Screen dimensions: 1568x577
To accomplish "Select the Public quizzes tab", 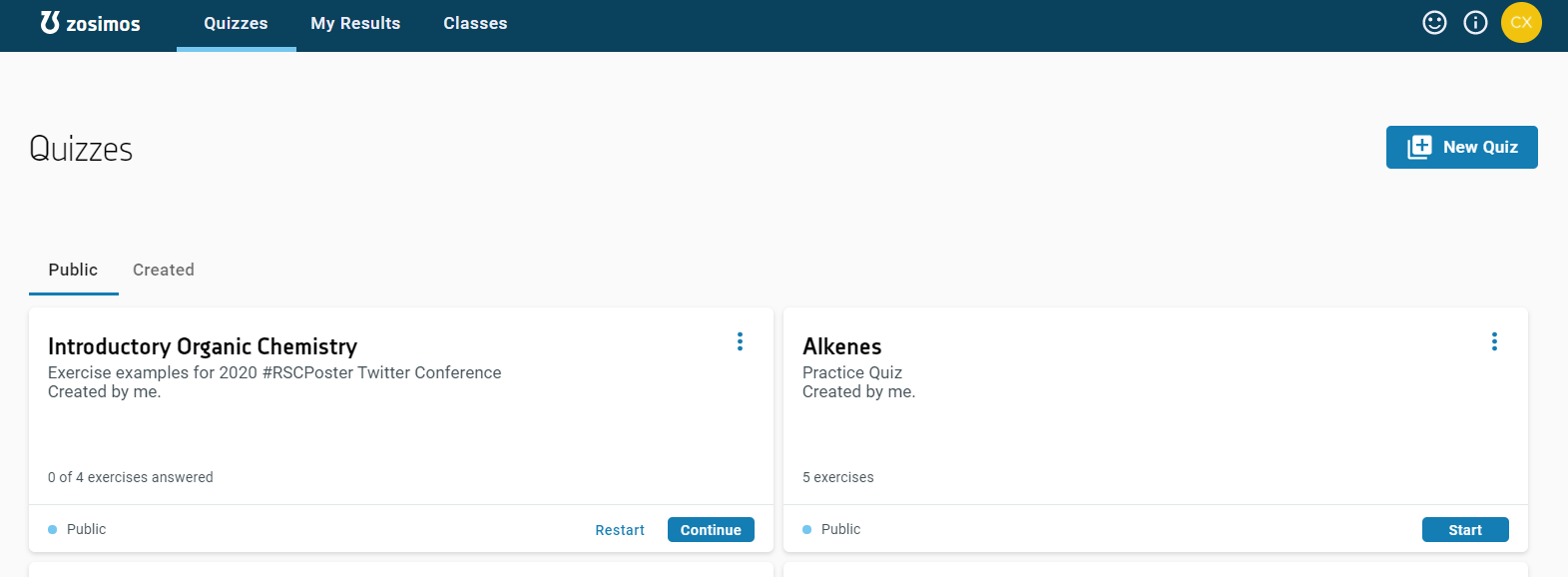I will (x=73, y=271).
